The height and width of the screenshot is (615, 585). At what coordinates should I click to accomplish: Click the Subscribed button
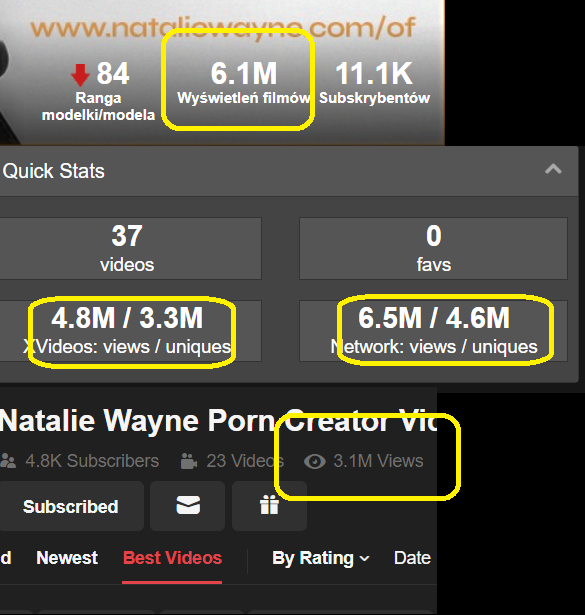pyautogui.click(x=71, y=506)
